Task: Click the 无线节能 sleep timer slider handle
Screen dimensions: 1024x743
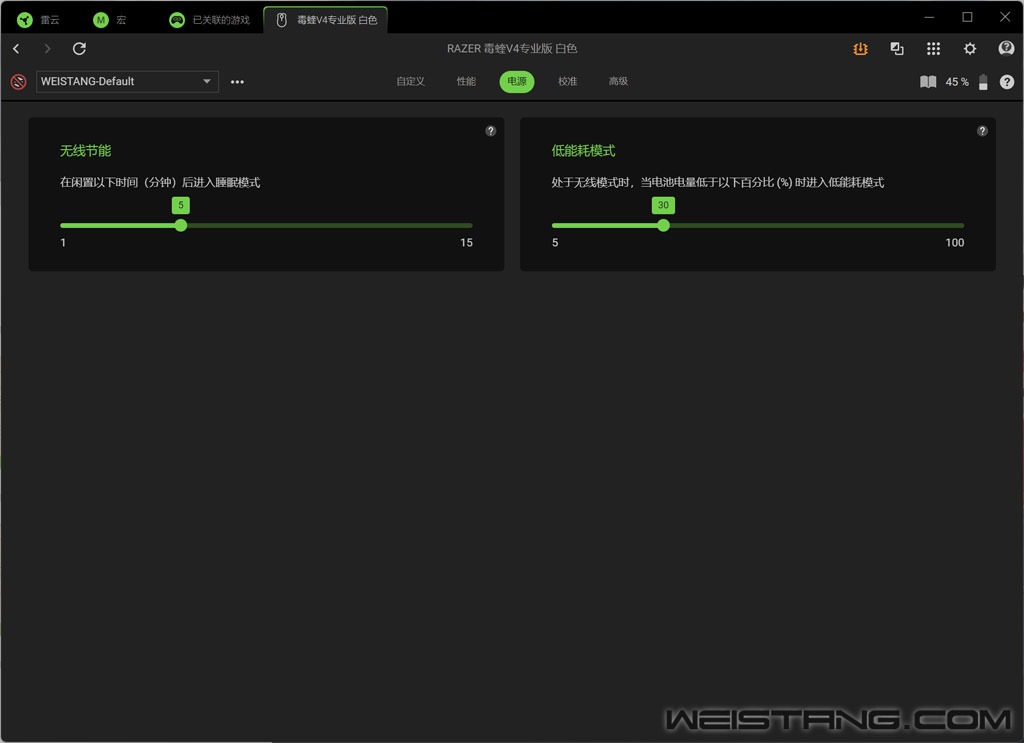Action: (181, 225)
